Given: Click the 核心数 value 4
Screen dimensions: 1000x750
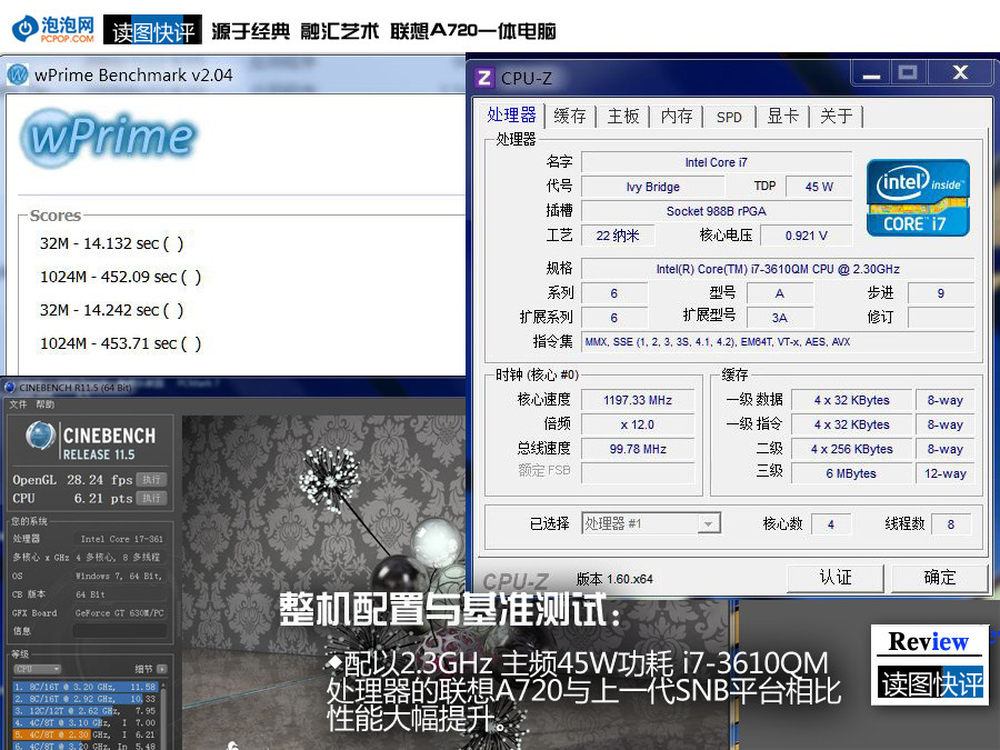Looking at the screenshot, I should [830, 524].
